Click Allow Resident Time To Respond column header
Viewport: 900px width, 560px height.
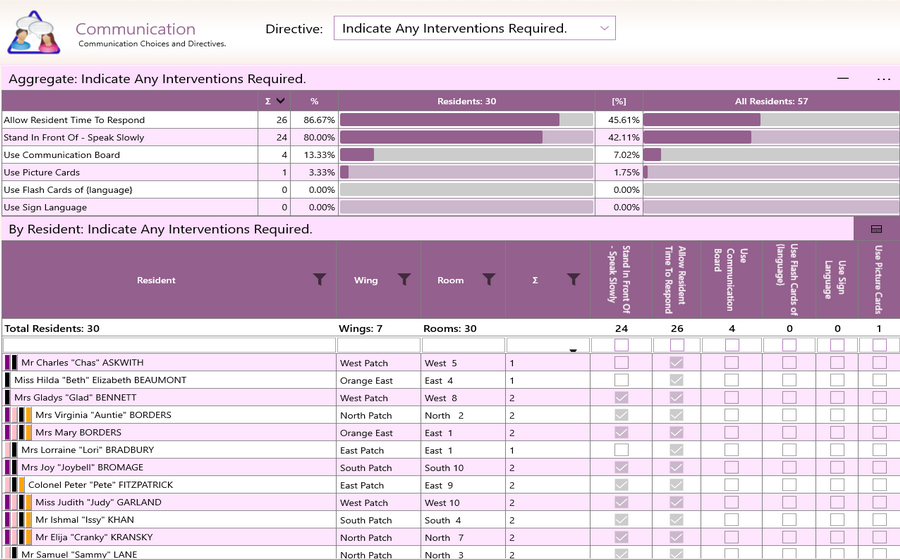676,280
